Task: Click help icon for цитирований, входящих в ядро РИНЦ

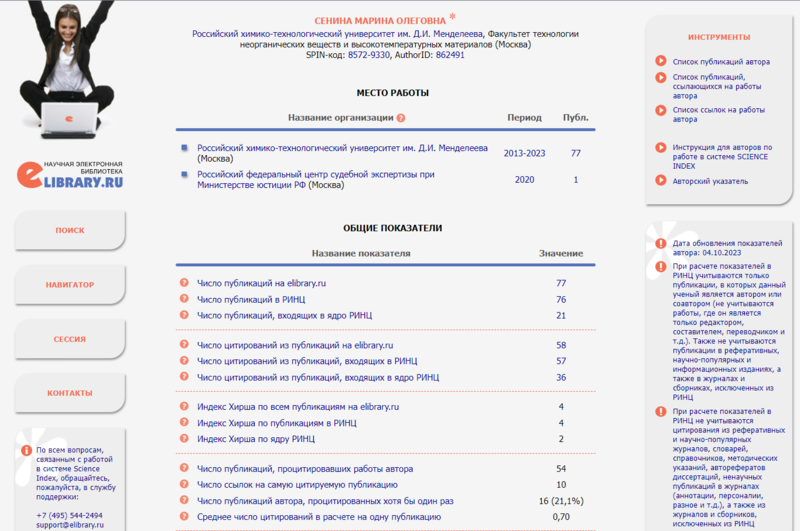Action: click(184, 376)
